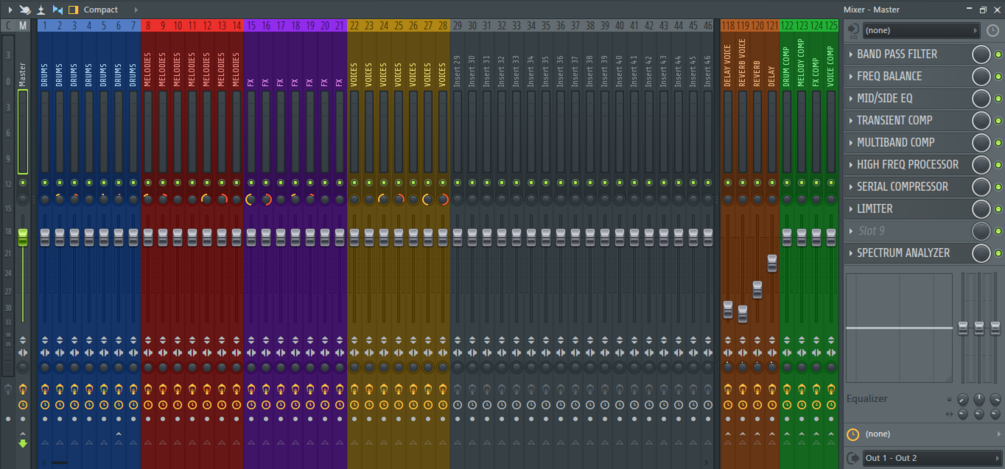Select track 125 VOICE COMP header
Screen dimensions: 1005x469
(831, 26)
